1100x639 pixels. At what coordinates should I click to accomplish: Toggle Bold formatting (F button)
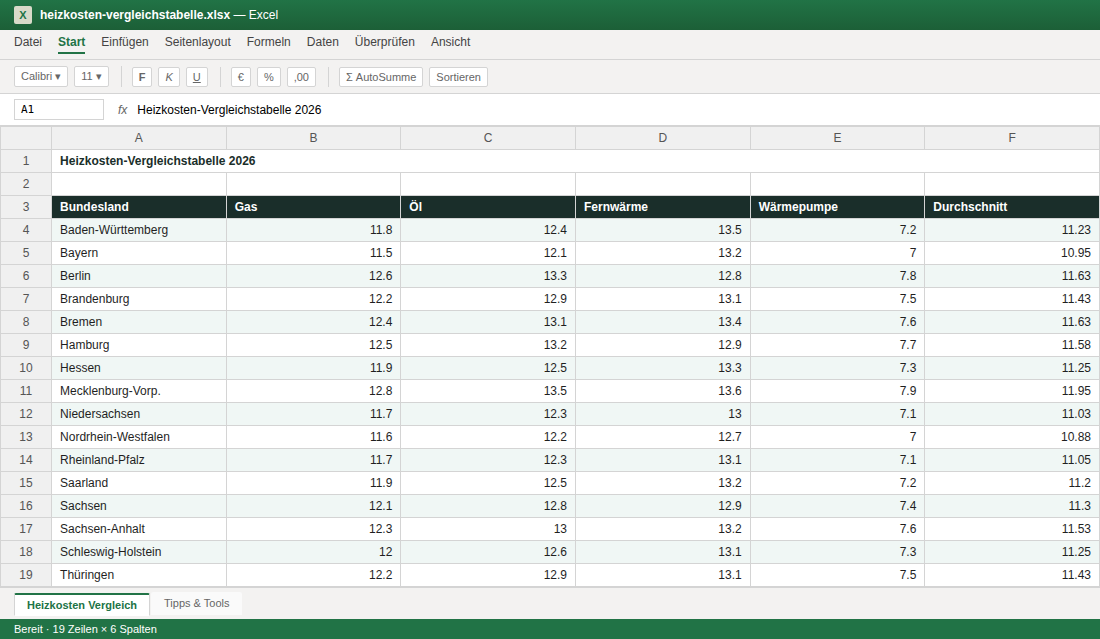coord(142,77)
